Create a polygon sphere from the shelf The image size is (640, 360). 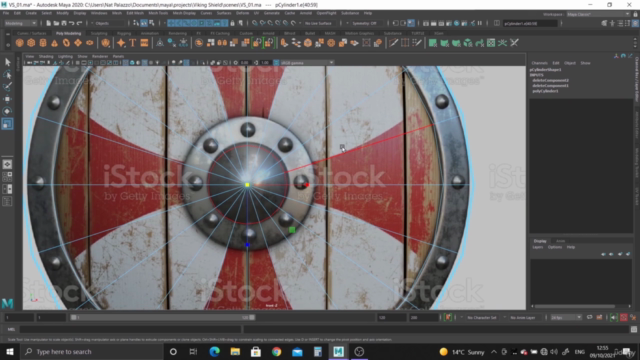tap(19, 43)
